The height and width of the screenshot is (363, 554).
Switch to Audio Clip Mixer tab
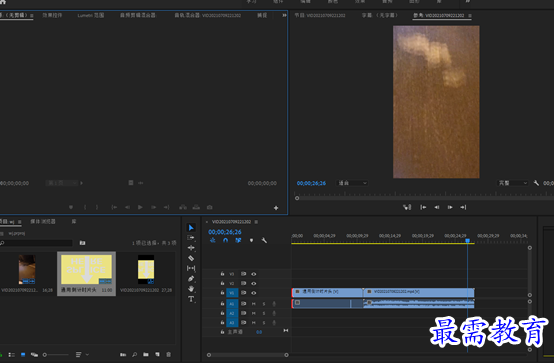point(138,15)
